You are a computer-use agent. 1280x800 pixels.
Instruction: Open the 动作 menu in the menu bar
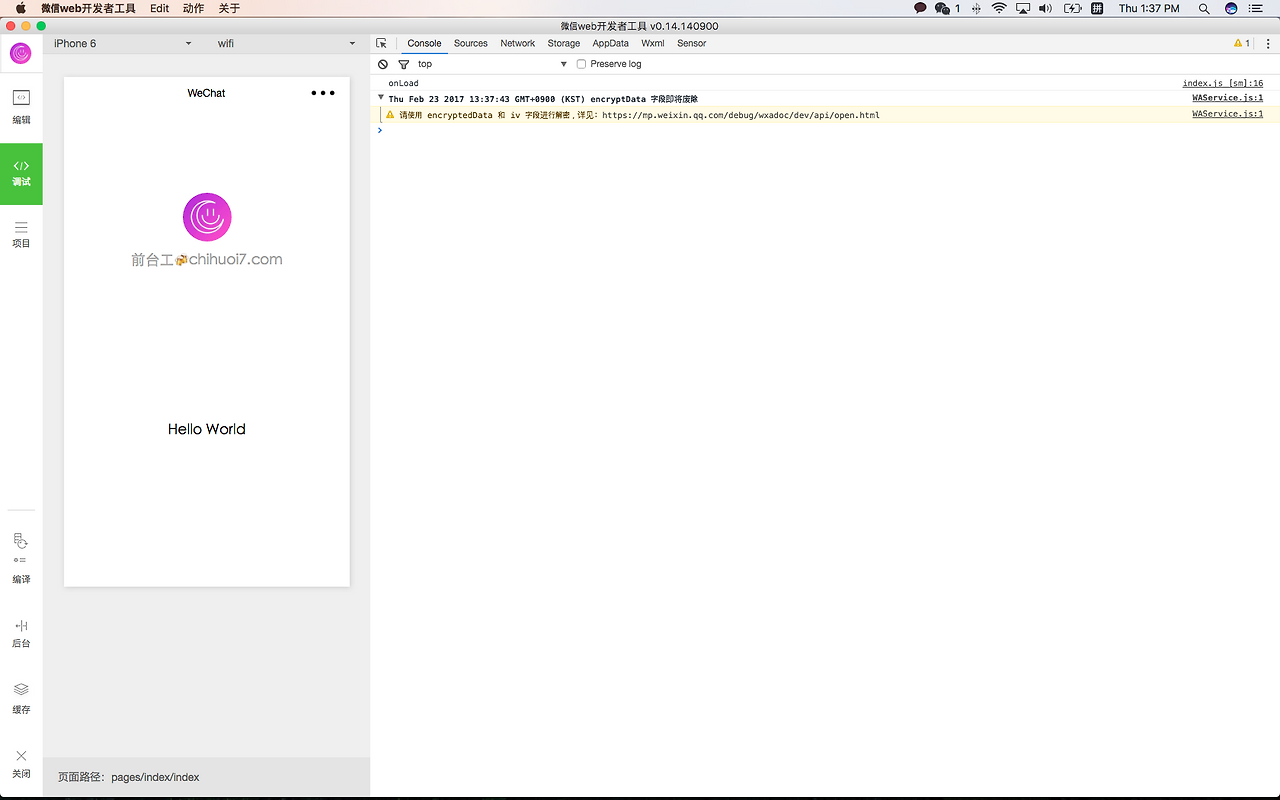pos(196,7)
